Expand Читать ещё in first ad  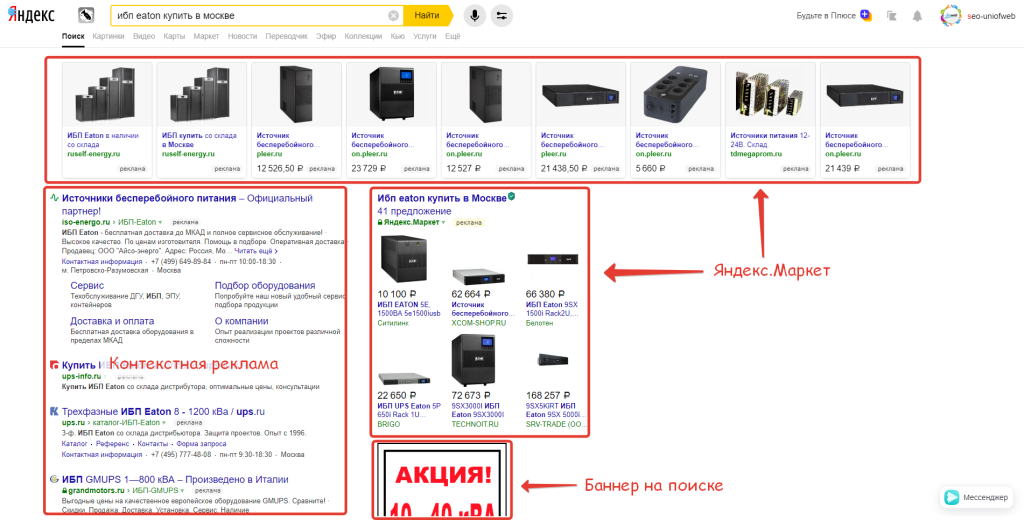click(x=256, y=251)
